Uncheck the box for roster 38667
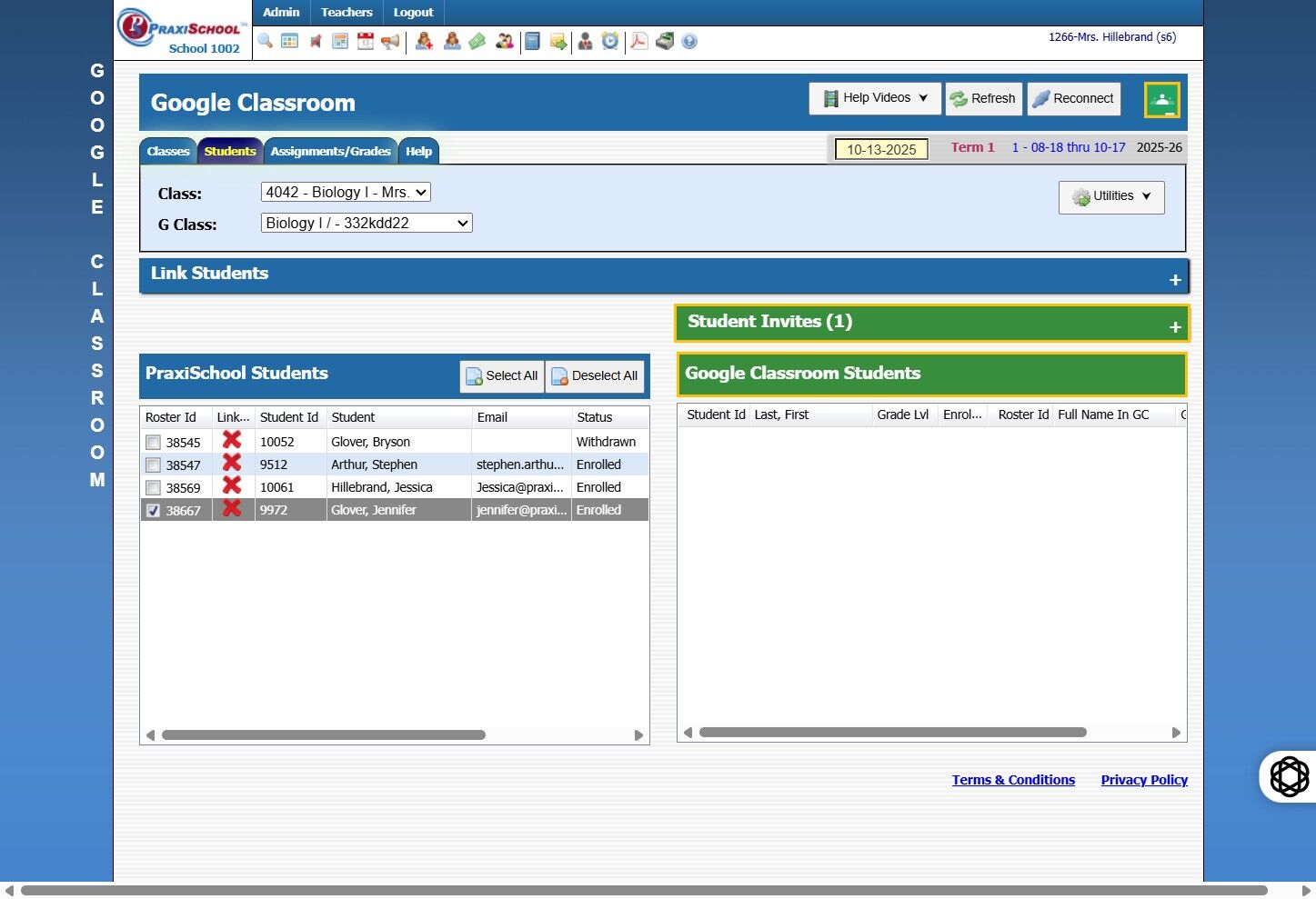The width and height of the screenshot is (1316, 899). 153,511
